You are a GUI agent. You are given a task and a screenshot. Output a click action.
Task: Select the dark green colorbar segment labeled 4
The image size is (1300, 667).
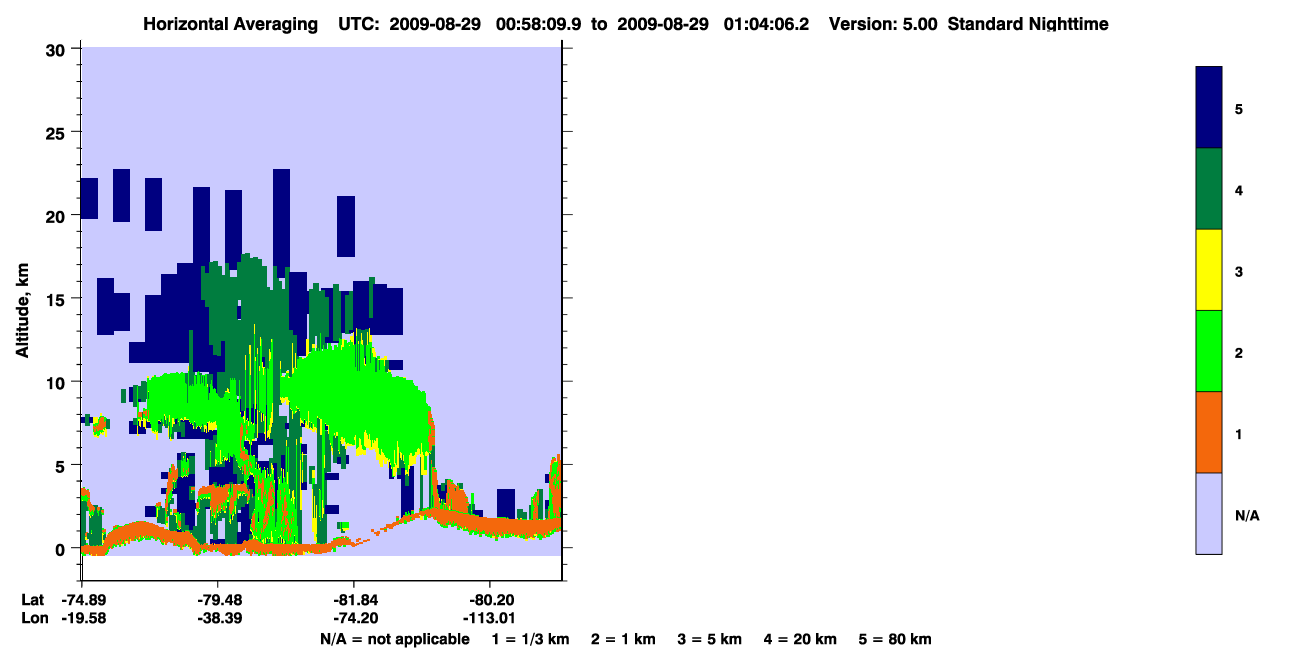1209,189
